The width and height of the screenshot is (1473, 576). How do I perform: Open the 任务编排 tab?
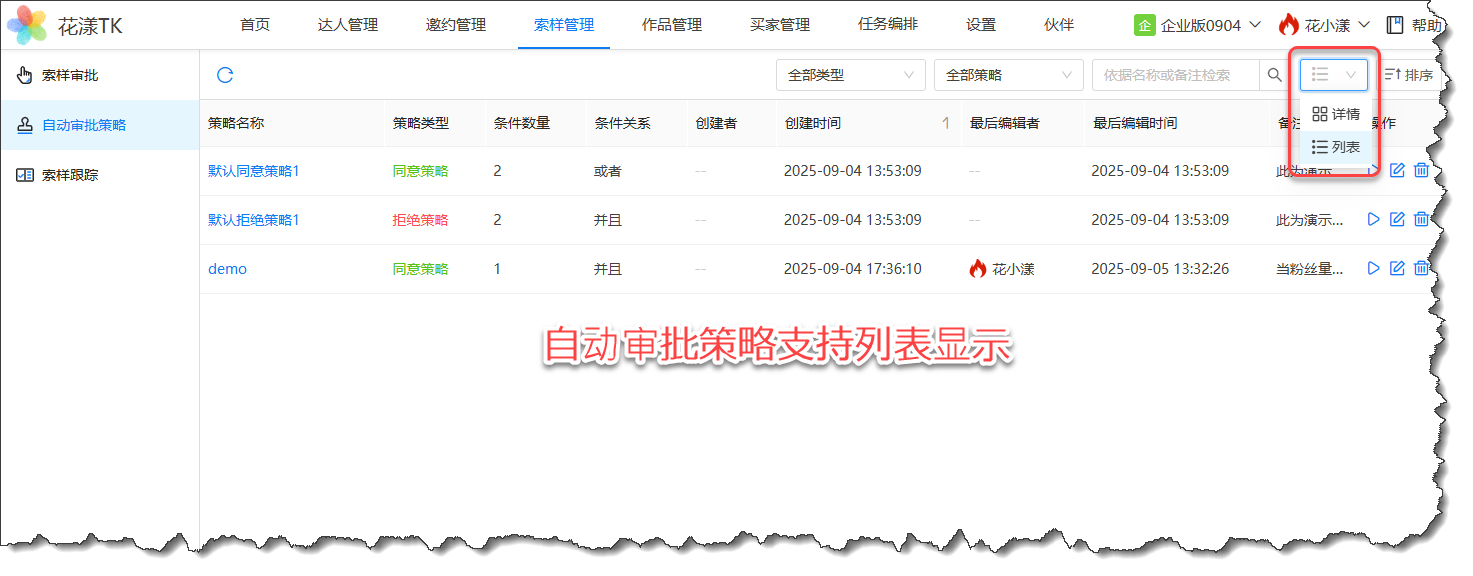point(887,25)
